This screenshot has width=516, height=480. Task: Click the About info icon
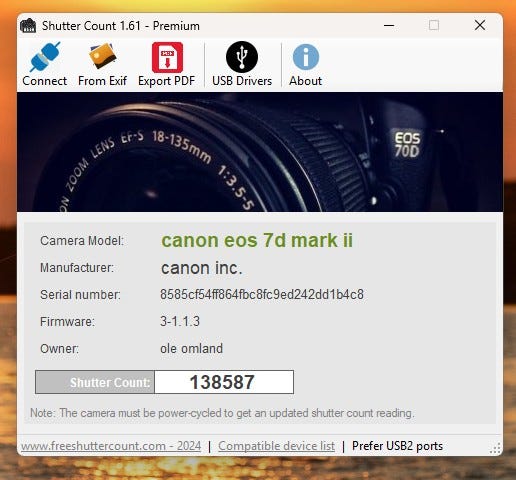point(306,57)
